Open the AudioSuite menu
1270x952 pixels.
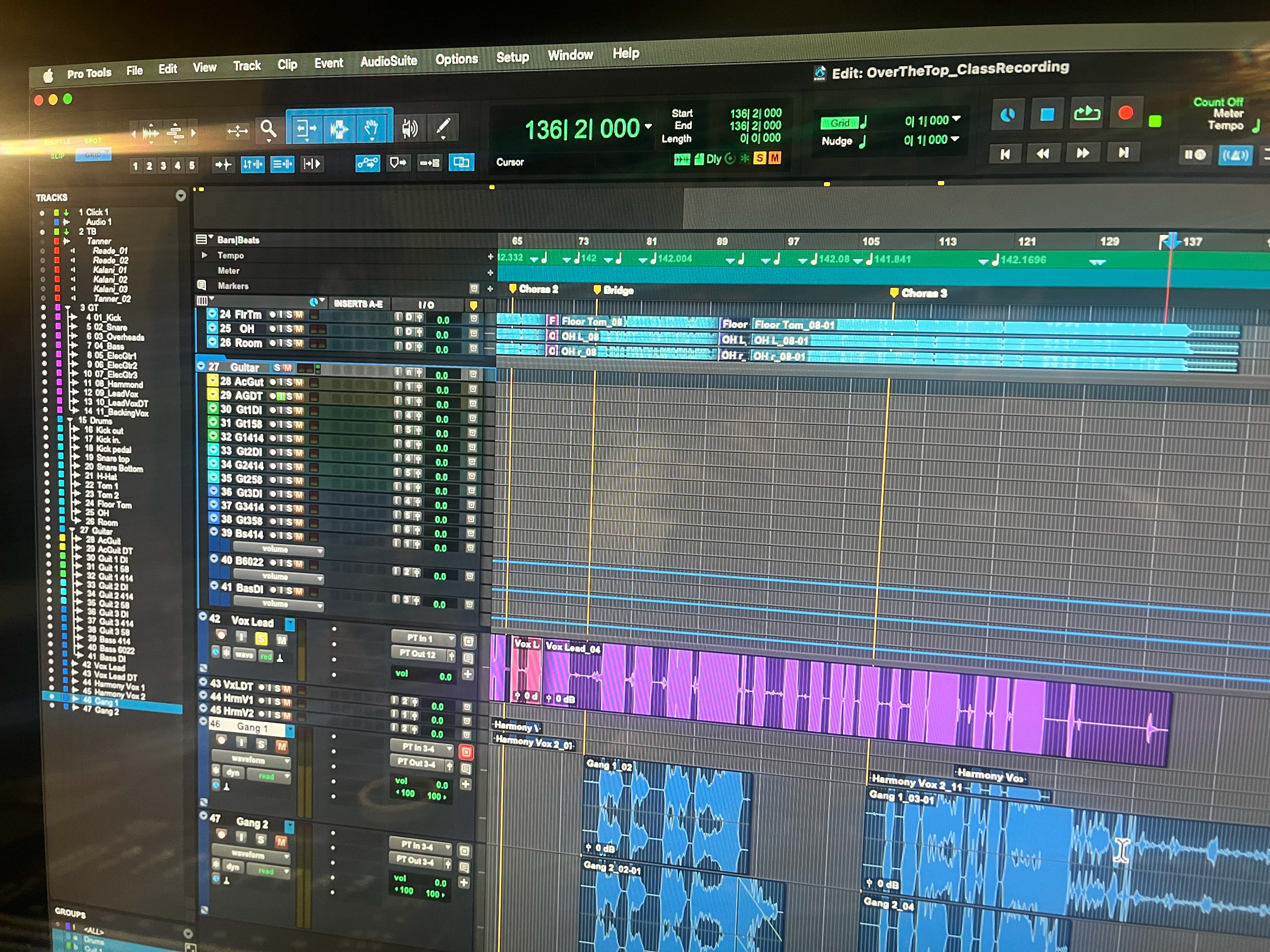389,61
